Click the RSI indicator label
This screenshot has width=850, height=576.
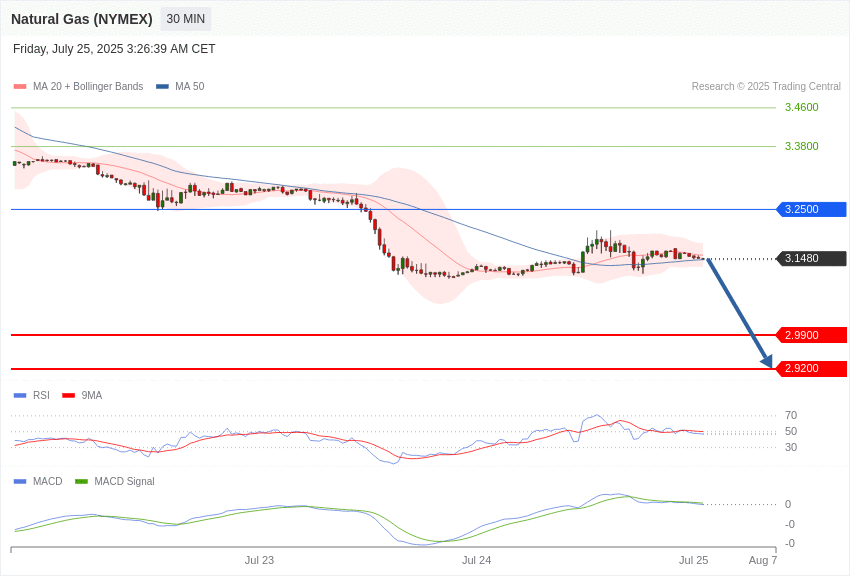[x=41, y=396]
